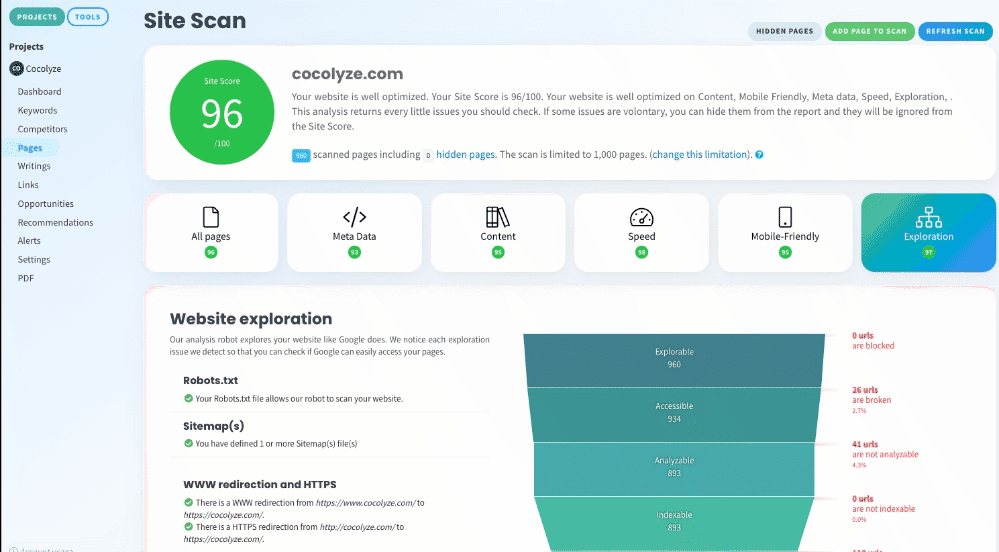Click the '0 urls are blocked' label
Image resolution: width=999 pixels, height=552 pixels.
tap(873, 340)
